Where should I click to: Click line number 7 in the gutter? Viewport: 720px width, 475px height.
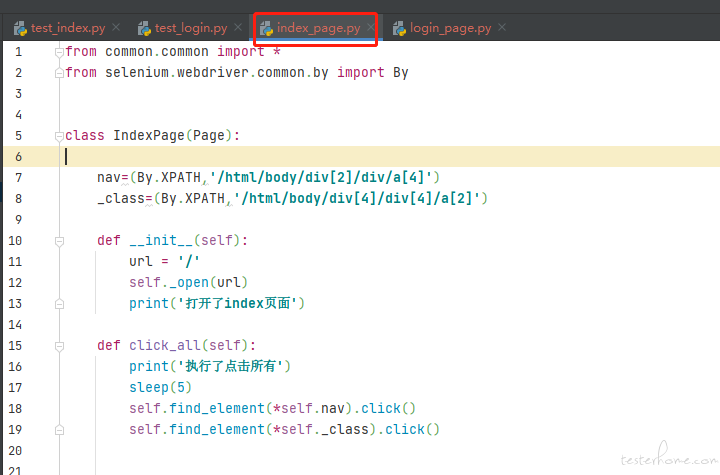tap(18, 178)
